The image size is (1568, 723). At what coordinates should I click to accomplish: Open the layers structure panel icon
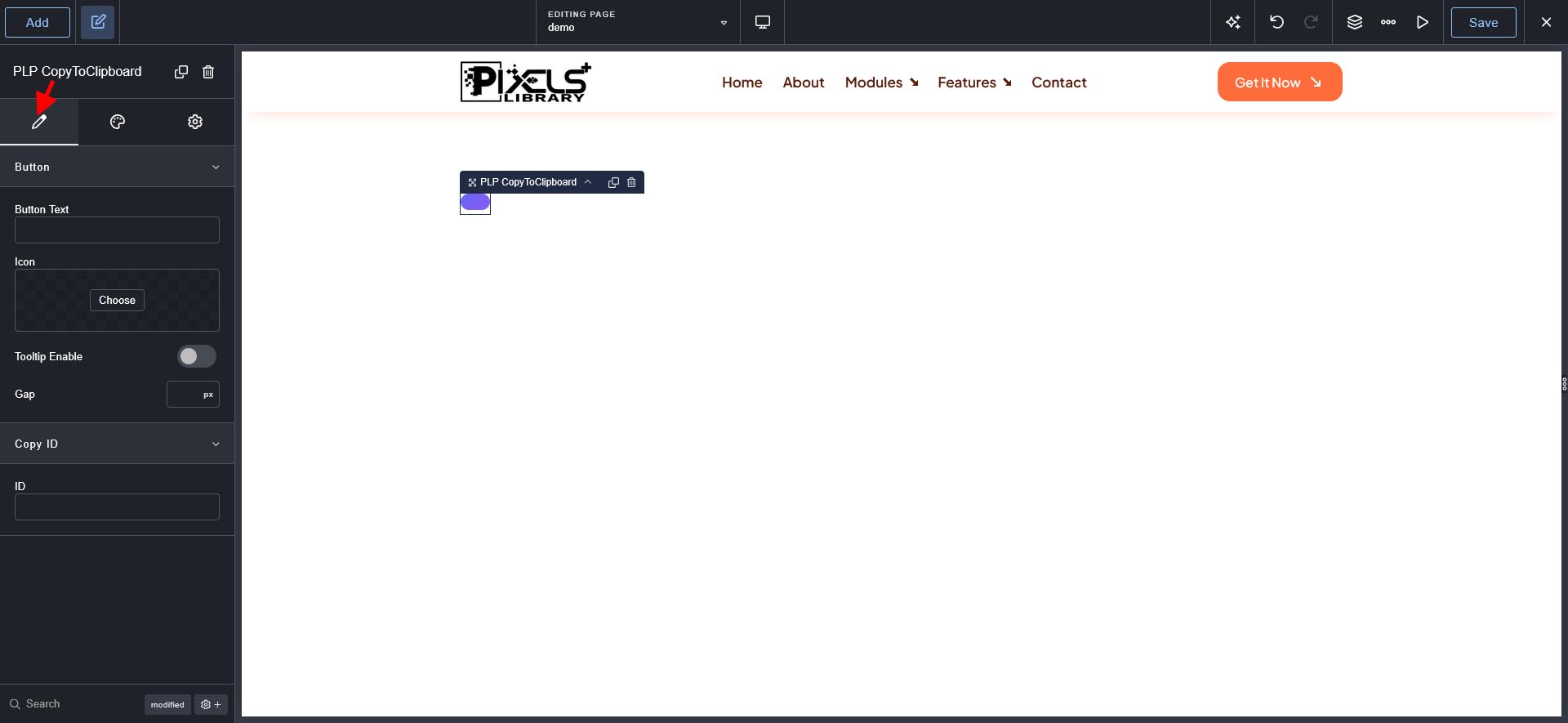[1355, 22]
